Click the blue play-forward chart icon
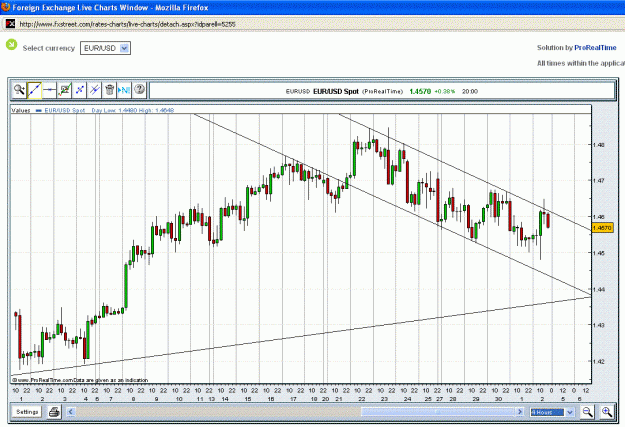 [x=124, y=90]
